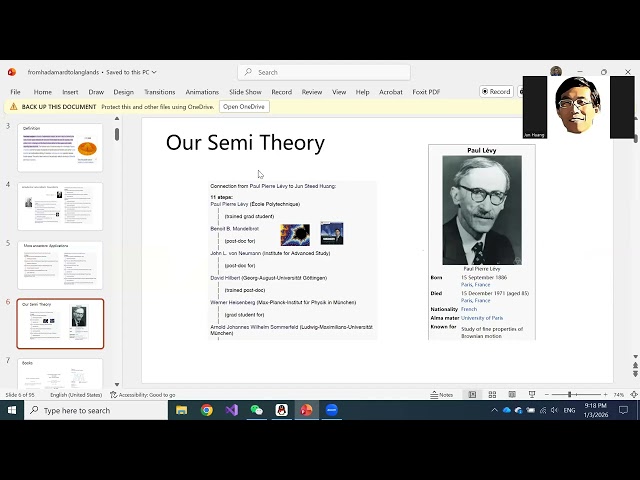Open the Draw ribbon tab

pyautogui.click(x=96, y=92)
